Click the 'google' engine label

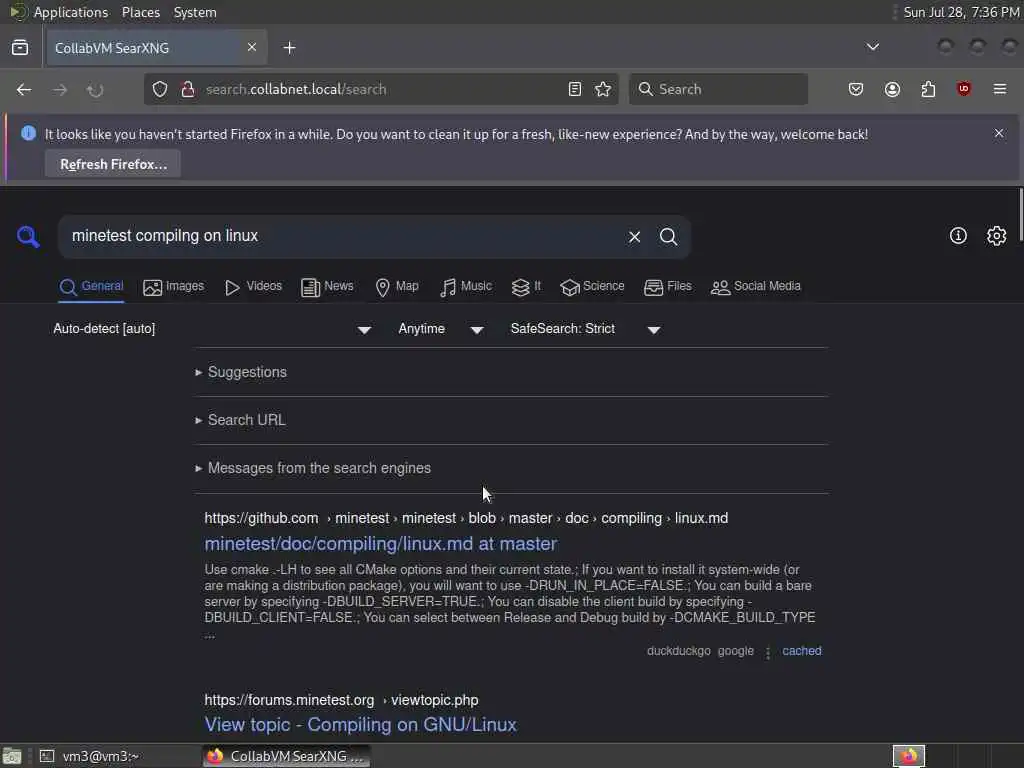(735, 651)
